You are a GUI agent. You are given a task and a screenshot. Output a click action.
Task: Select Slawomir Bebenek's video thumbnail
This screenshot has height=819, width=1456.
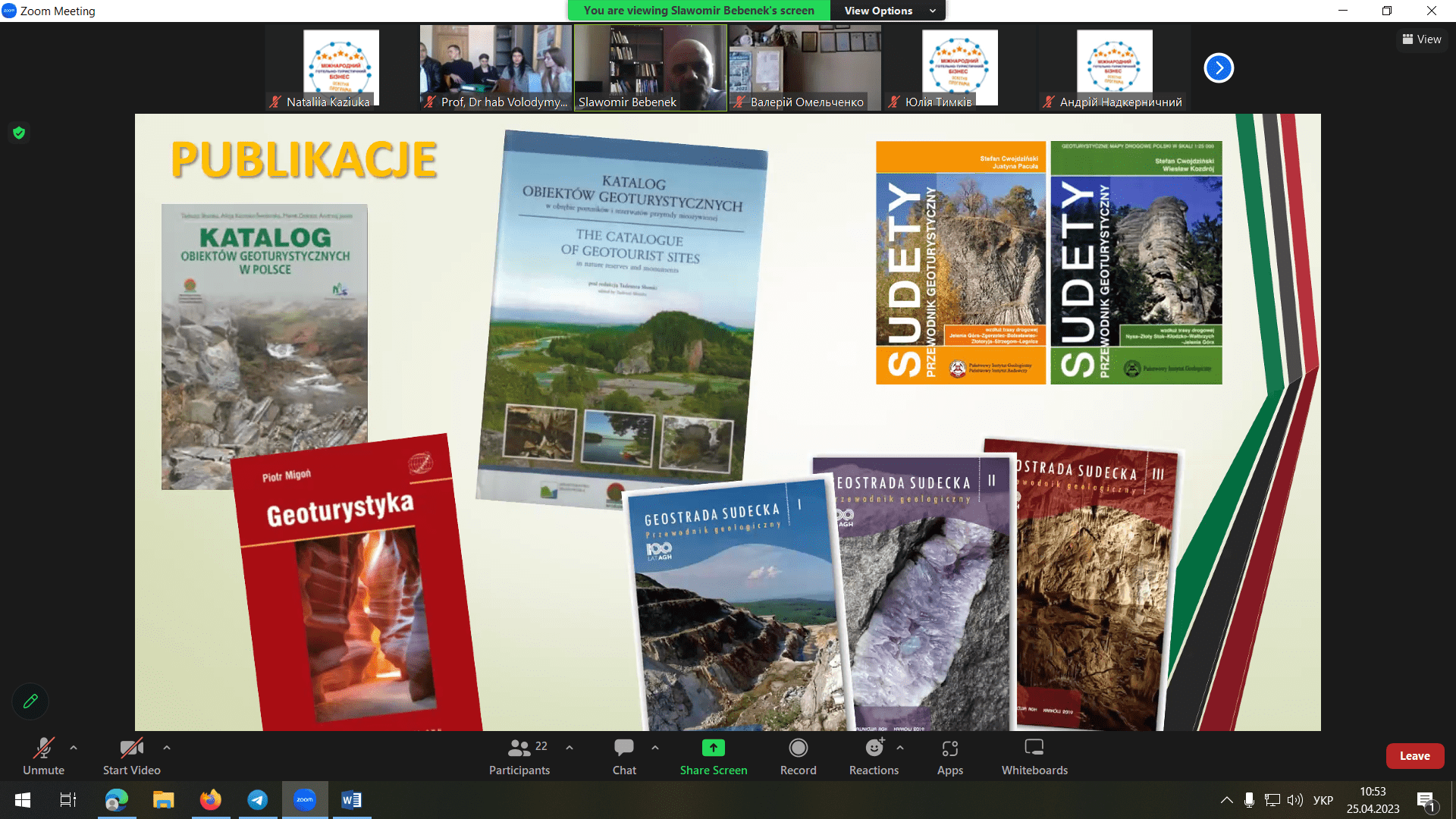point(650,67)
